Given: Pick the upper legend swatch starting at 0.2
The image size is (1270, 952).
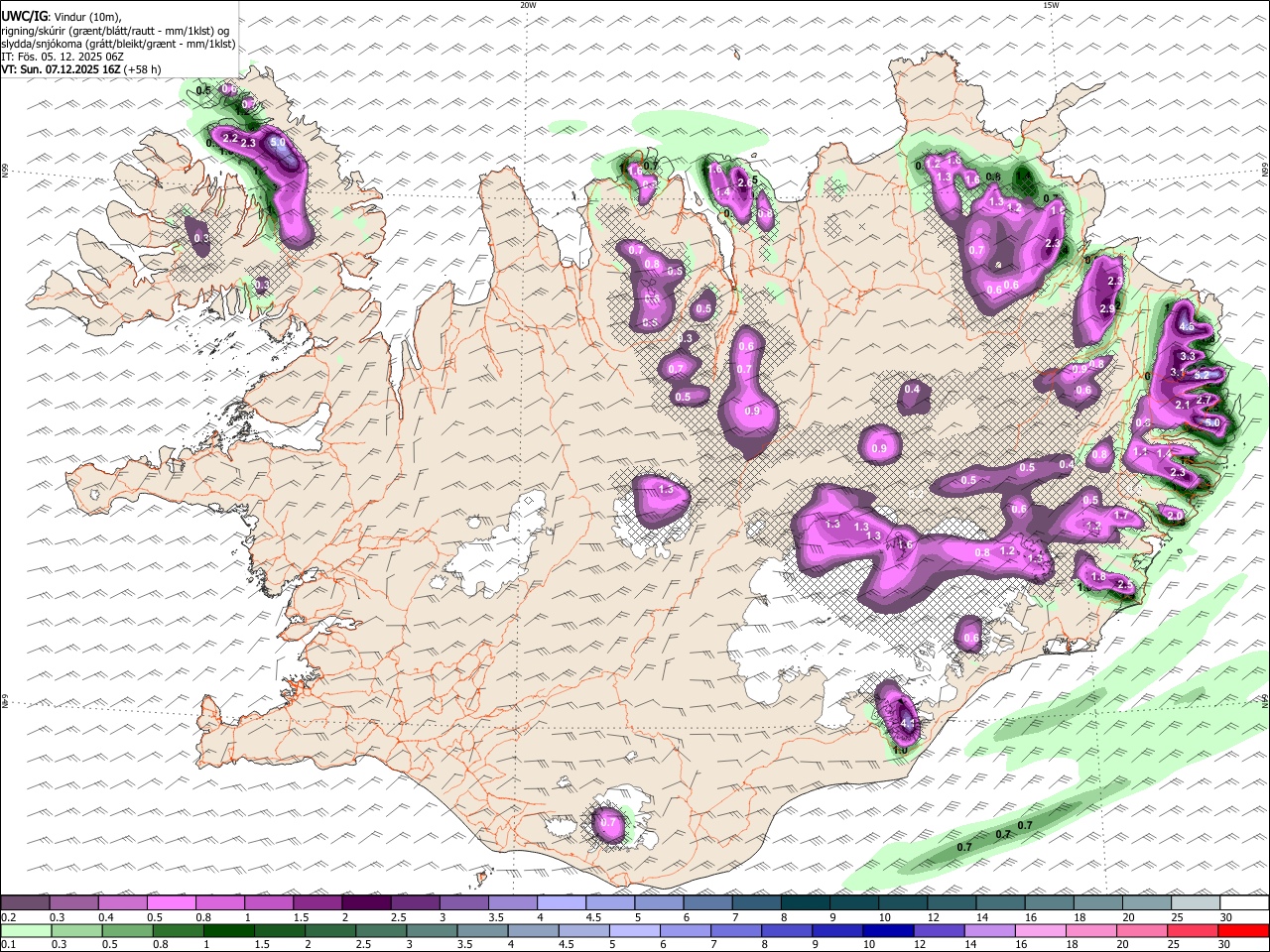Looking at the screenshot, I should coord(26,903).
